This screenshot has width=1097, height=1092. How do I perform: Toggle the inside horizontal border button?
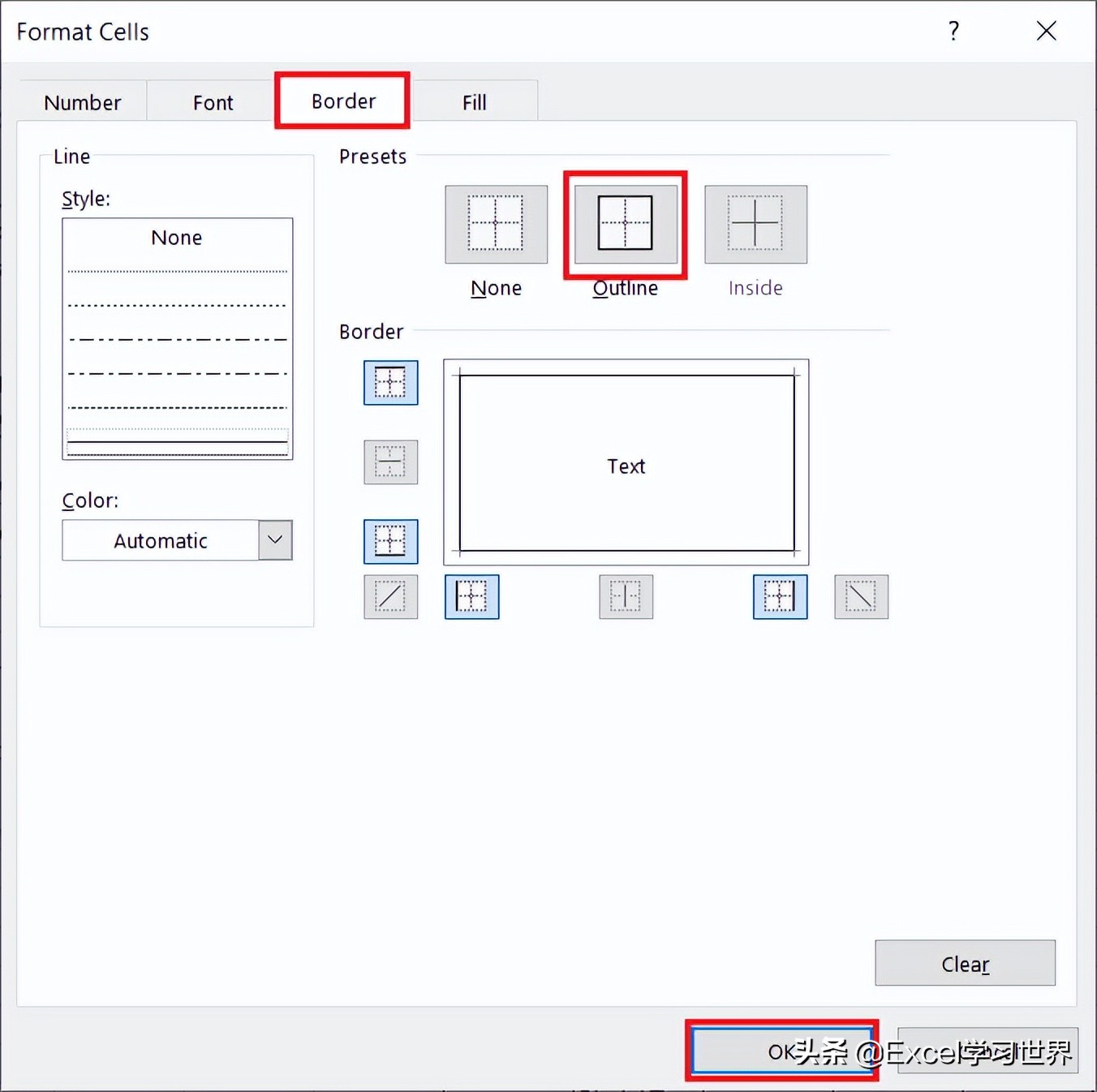[390, 462]
